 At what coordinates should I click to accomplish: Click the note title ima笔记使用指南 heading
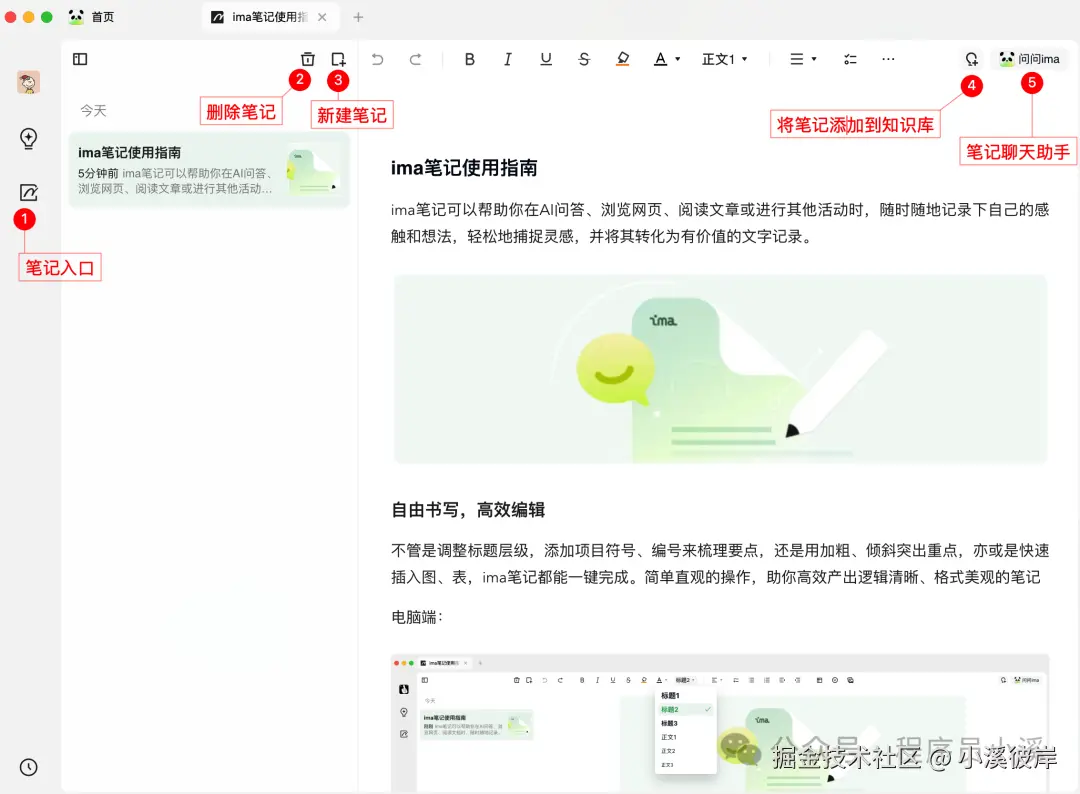pos(464,168)
